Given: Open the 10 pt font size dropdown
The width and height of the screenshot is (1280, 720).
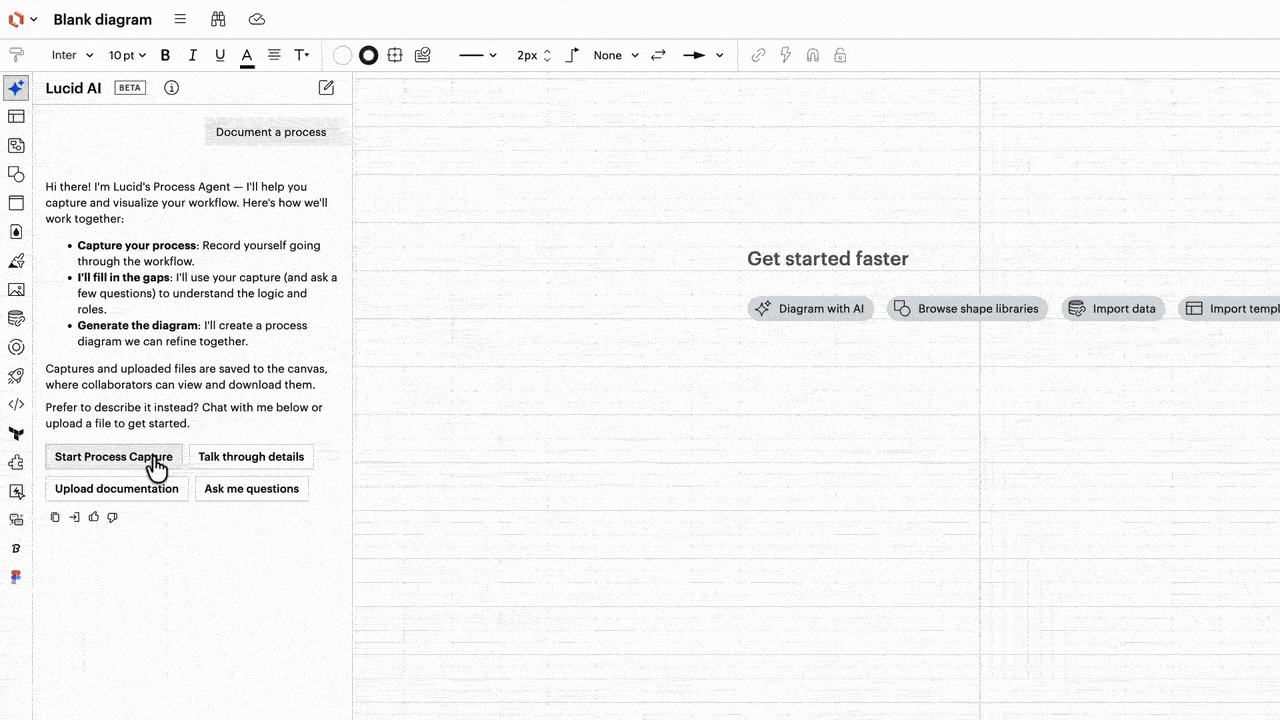Looking at the screenshot, I should [x=127, y=56].
